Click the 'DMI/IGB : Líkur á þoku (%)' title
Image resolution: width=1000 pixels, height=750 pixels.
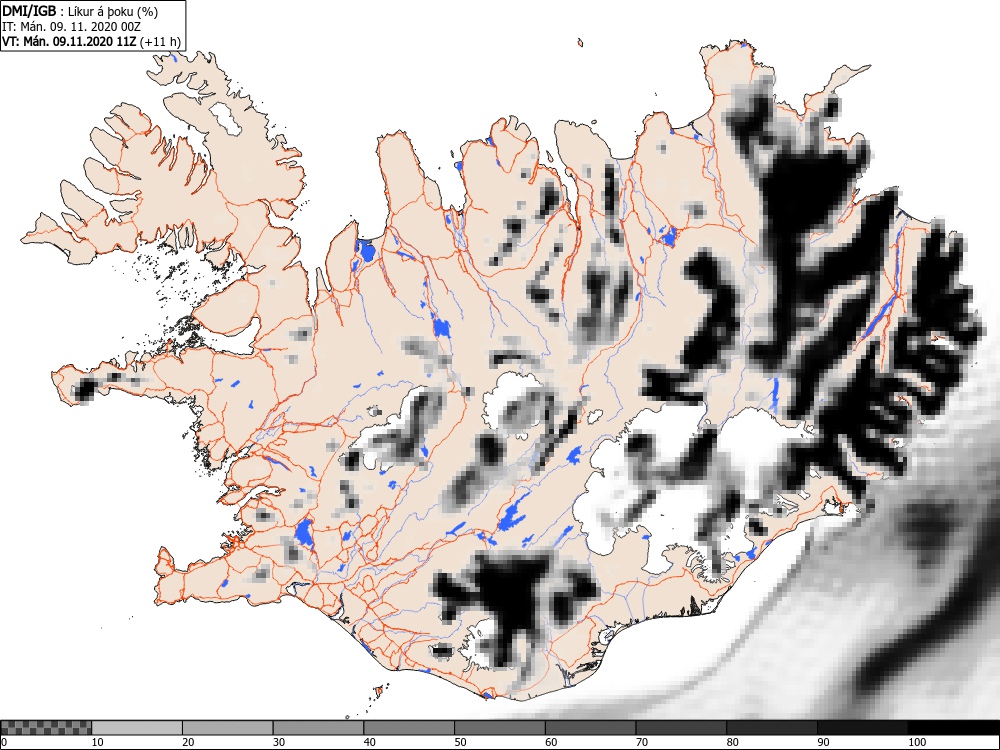point(80,11)
